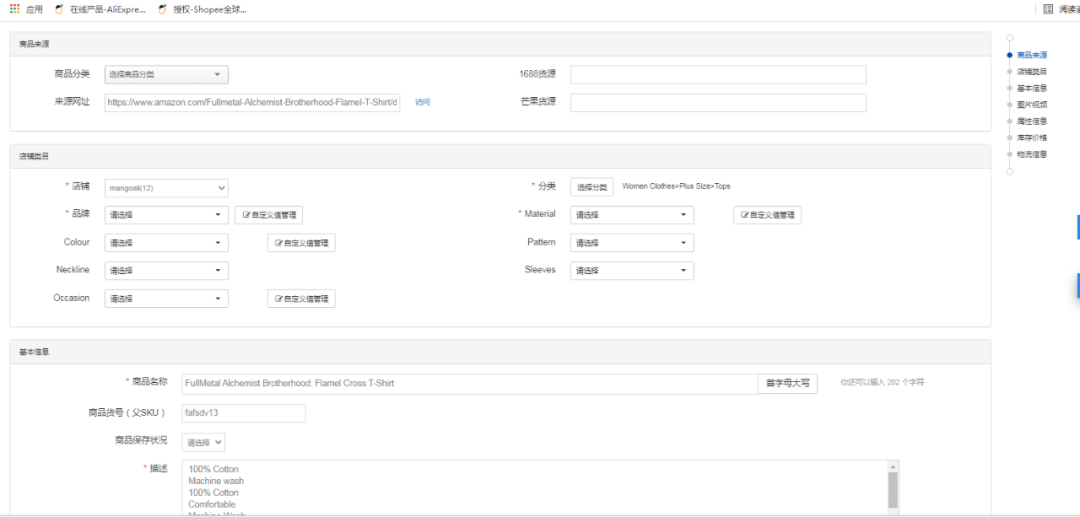Jump to 基本信息 section in side navigation
Screen dimensions: 1080x517
1031,88
